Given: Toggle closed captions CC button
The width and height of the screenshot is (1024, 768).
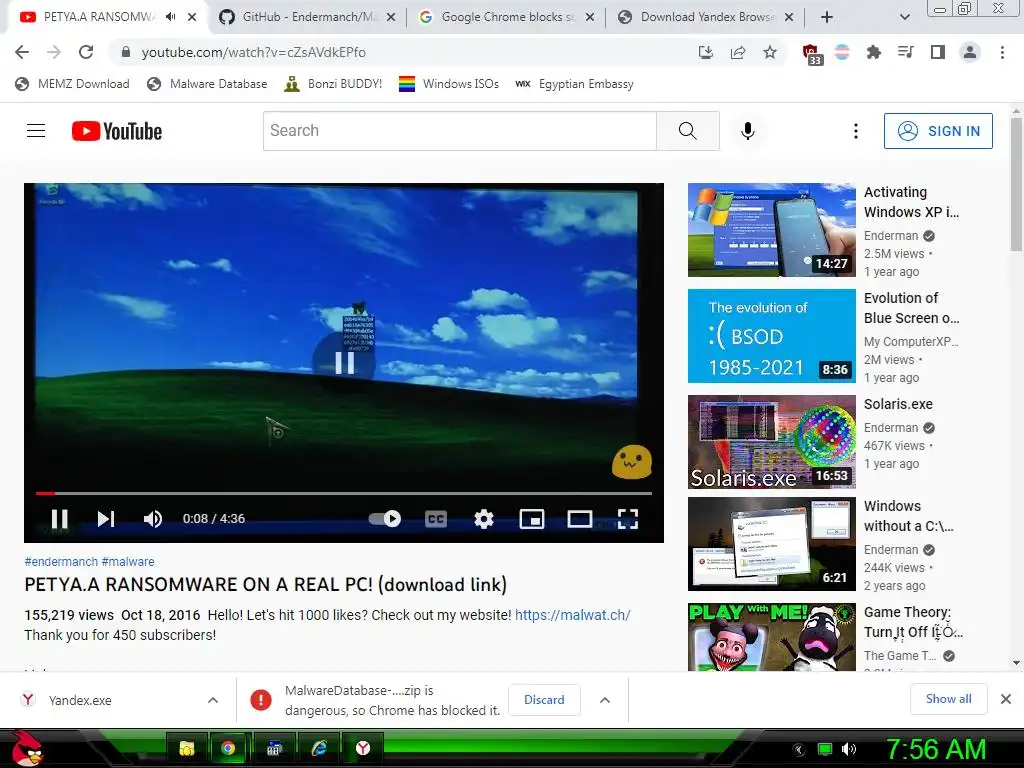Looking at the screenshot, I should pyautogui.click(x=436, y=519).
